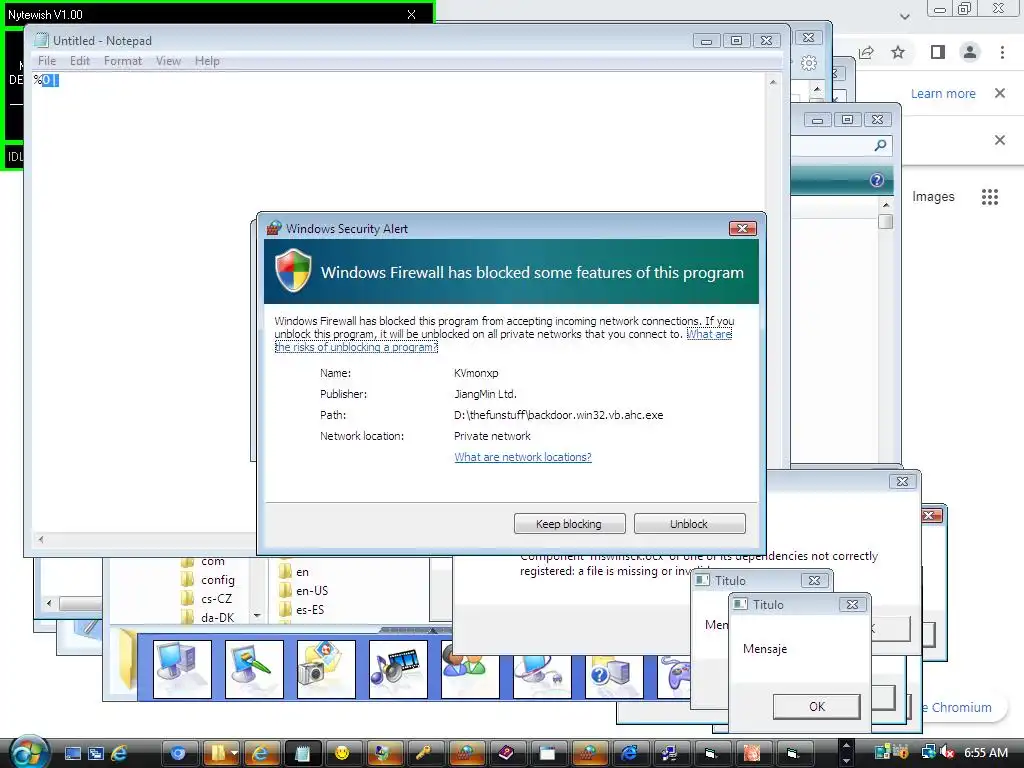Select the desktop personalization paintbrush thumbnail
The height and width of the screenshot is (768, 1024).
(x=254, y=669)
